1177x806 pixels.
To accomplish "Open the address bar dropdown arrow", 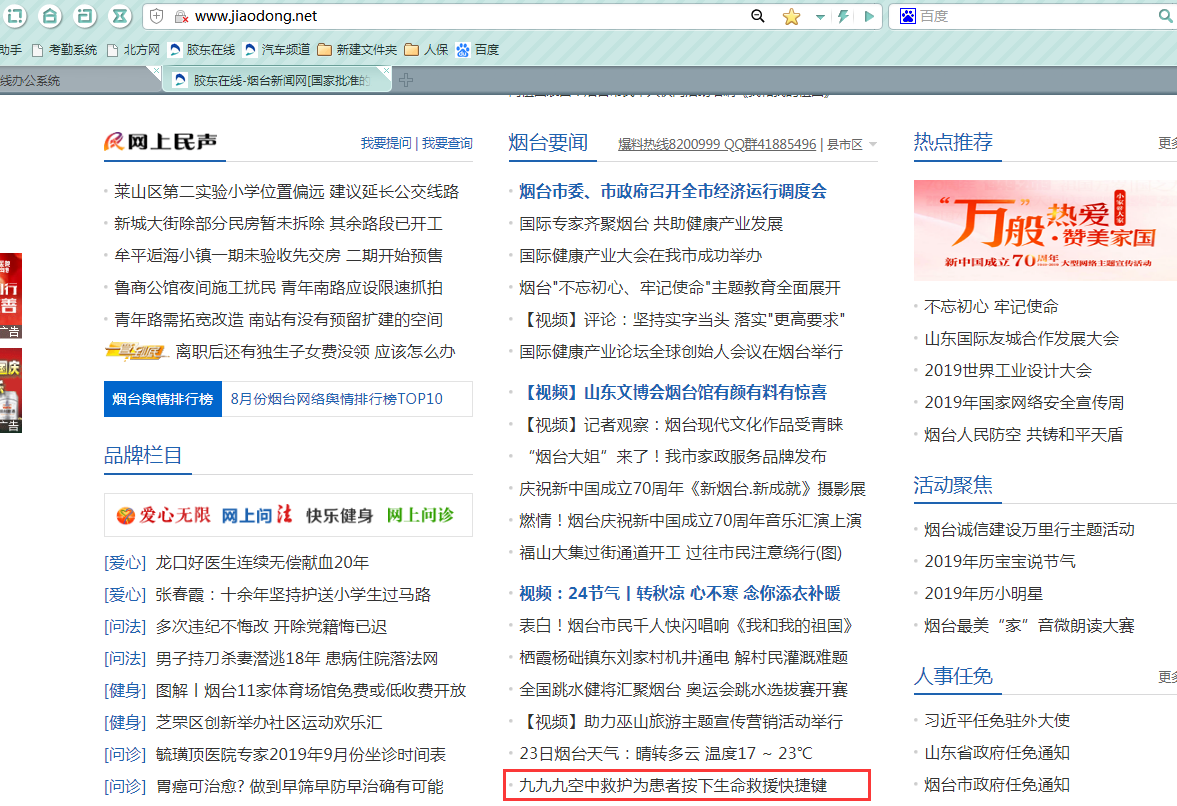I will 820,17.
